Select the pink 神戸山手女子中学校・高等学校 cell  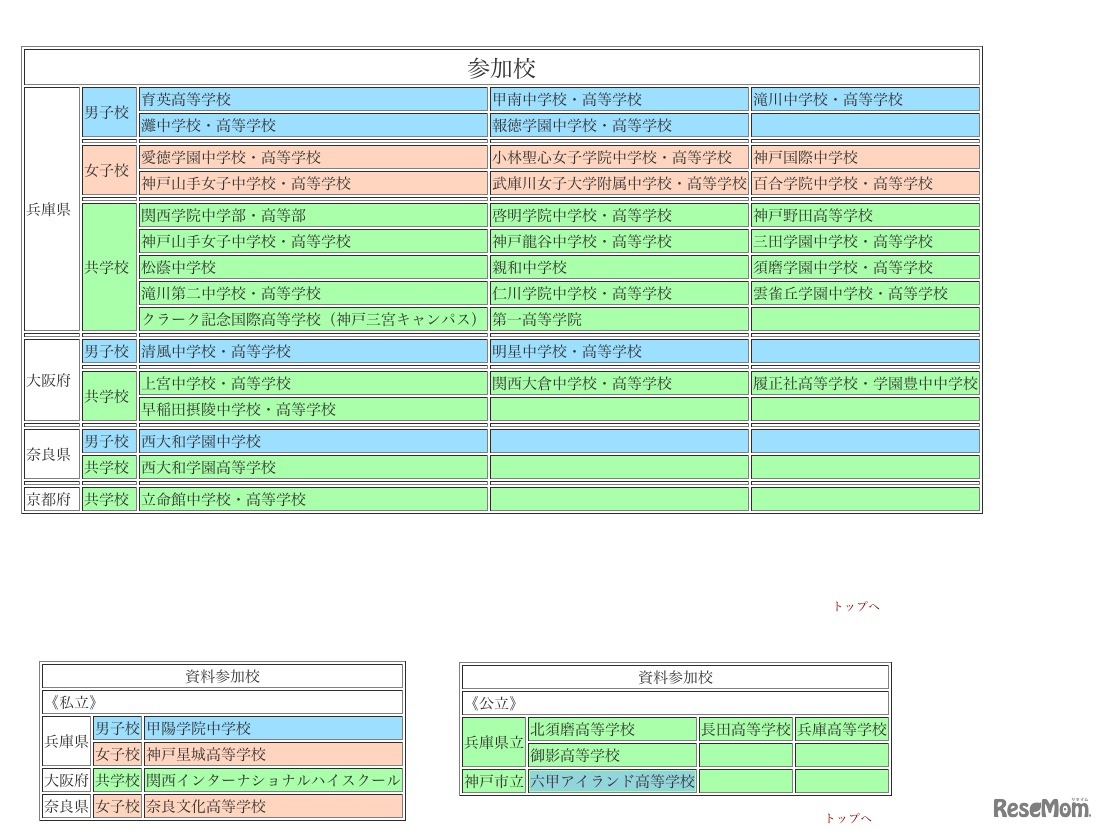(313, 183)
